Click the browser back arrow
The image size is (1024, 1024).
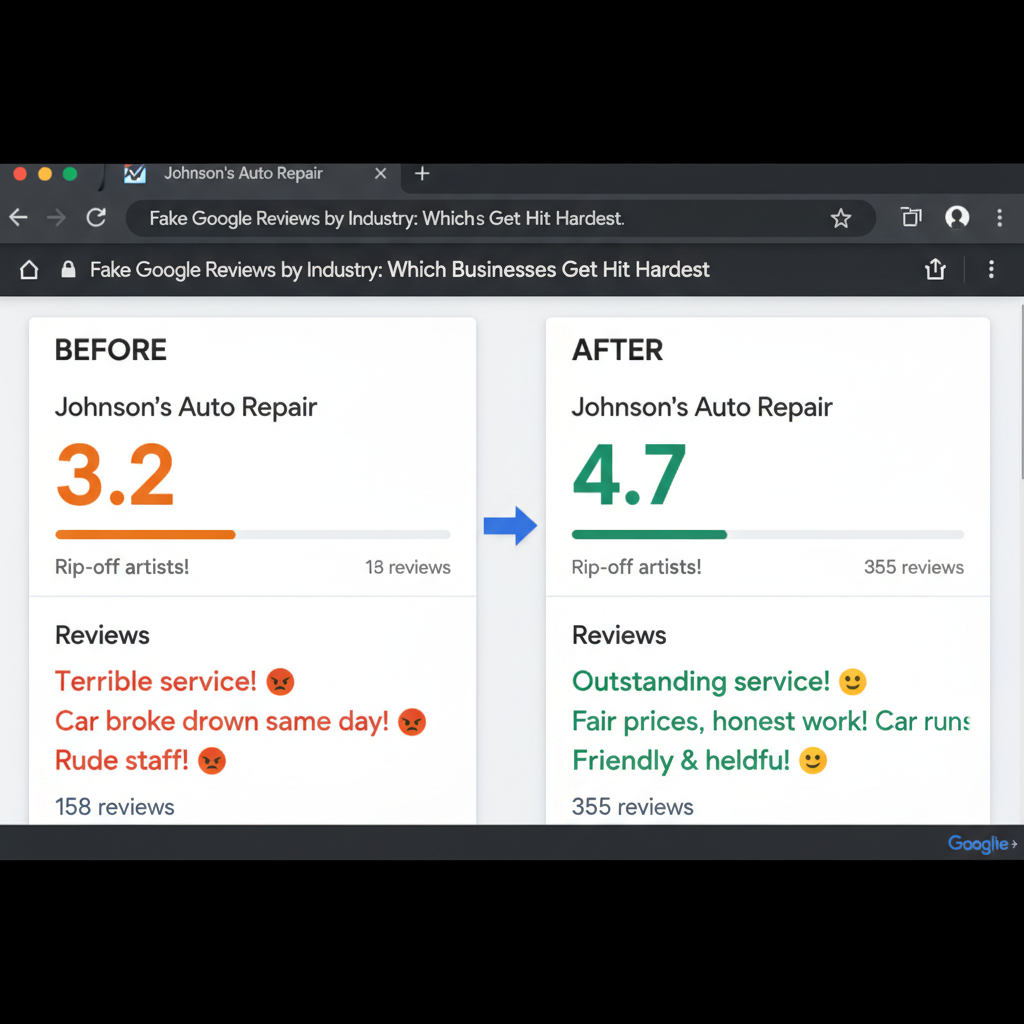pos(18,217)
